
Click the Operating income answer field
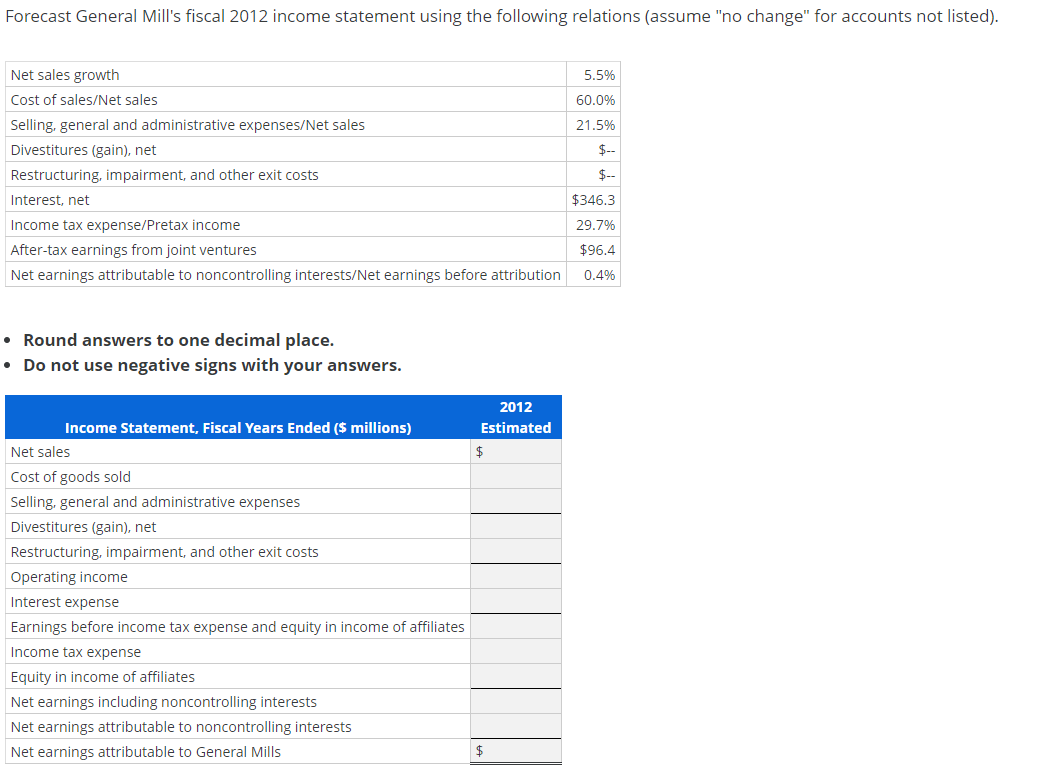click(x=516, y=576)
